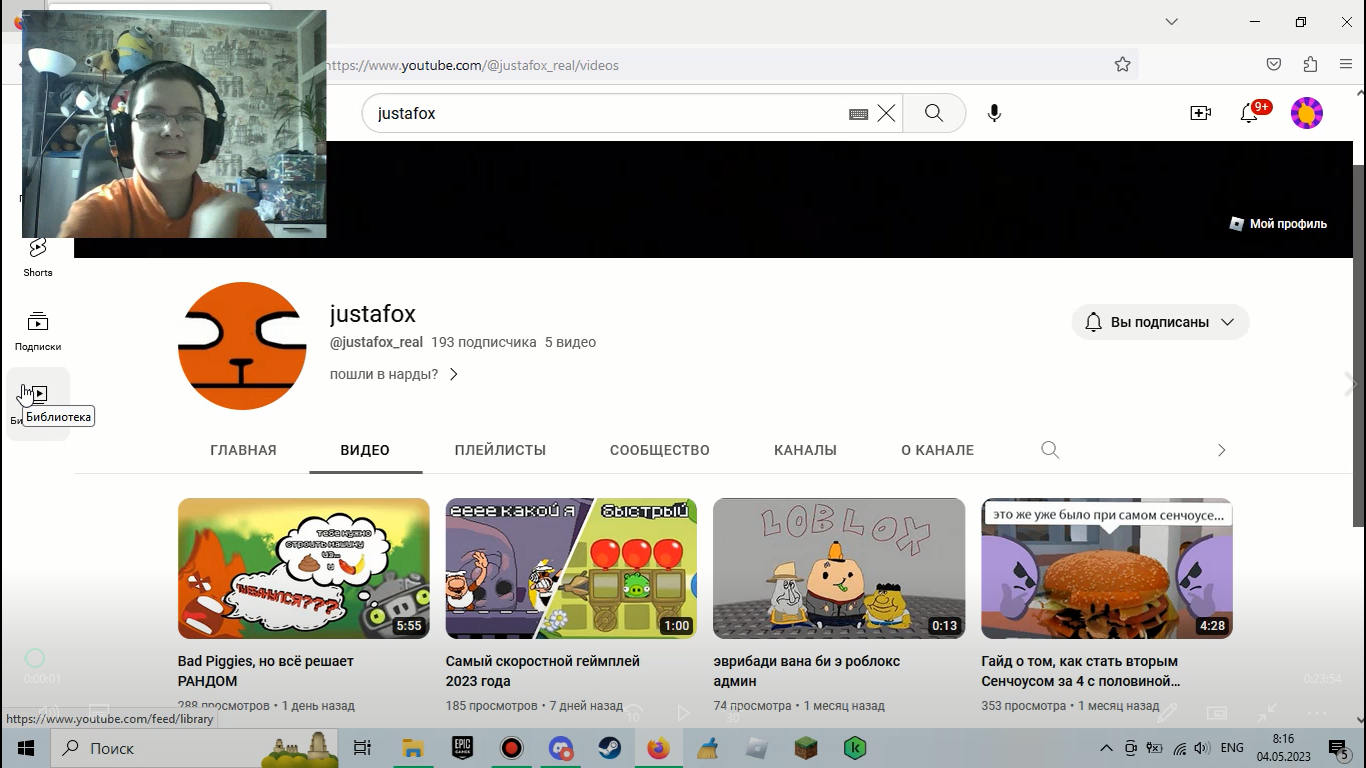Search within the channel using magnifier
This screenshot has width=1366, height=768.
point(1050,450)
